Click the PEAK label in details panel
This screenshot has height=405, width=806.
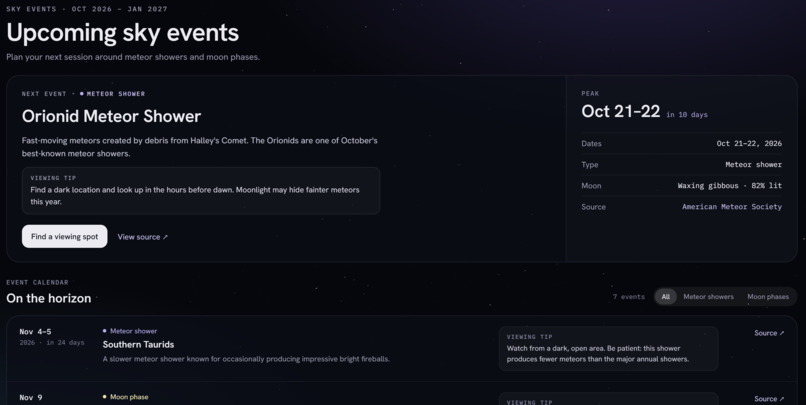(x=590, y=94)
